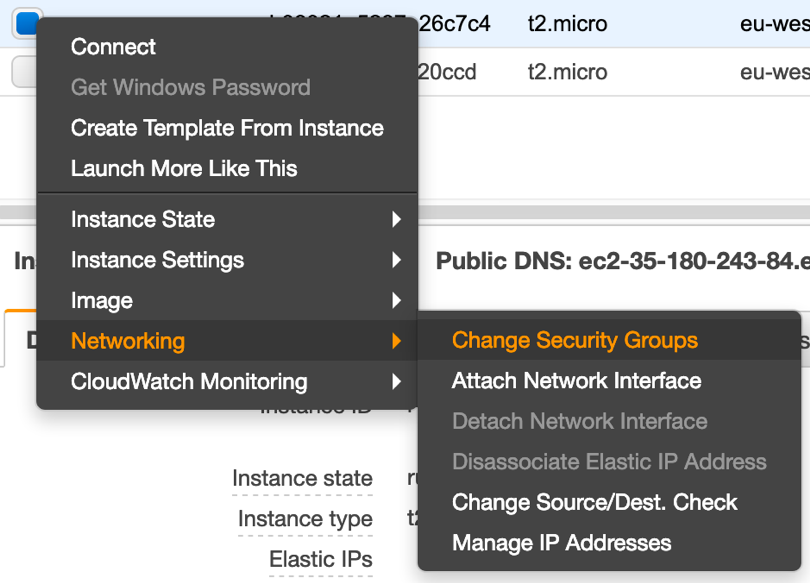Uncheck the selected first instance row checkbox
Image resolution: width=810 pixels, height=583 pixels.
tap(26, 23)
